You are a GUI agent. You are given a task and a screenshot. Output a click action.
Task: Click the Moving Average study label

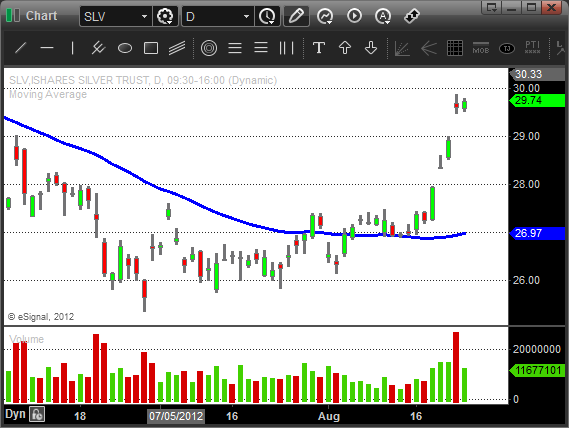(48, 94)
